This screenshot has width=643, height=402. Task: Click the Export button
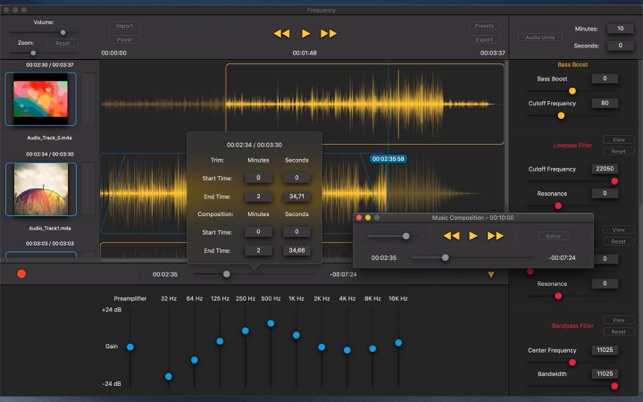pos(483,40)
